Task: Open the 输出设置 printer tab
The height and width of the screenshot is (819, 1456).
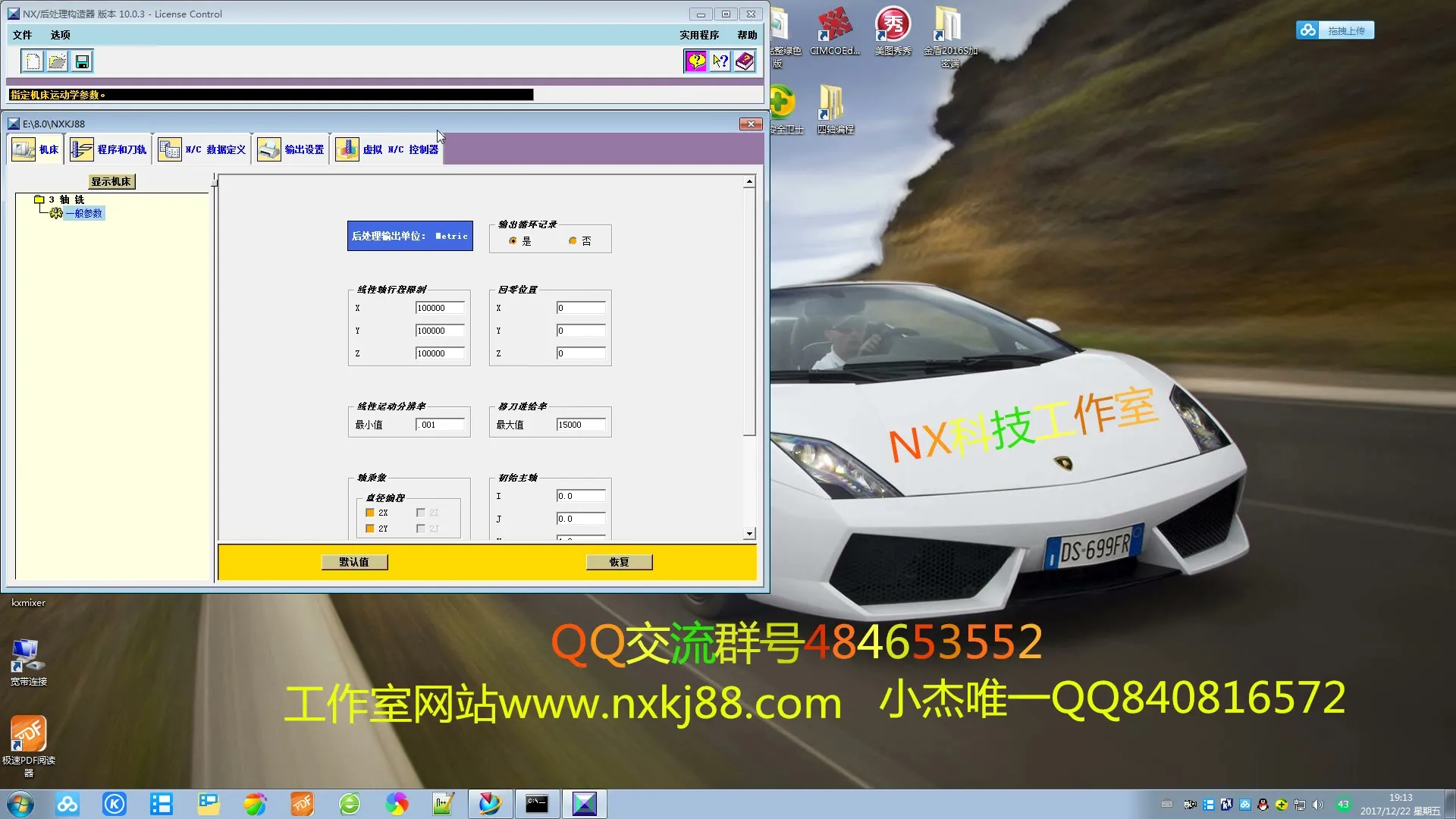Action: [x=291, y=149]
